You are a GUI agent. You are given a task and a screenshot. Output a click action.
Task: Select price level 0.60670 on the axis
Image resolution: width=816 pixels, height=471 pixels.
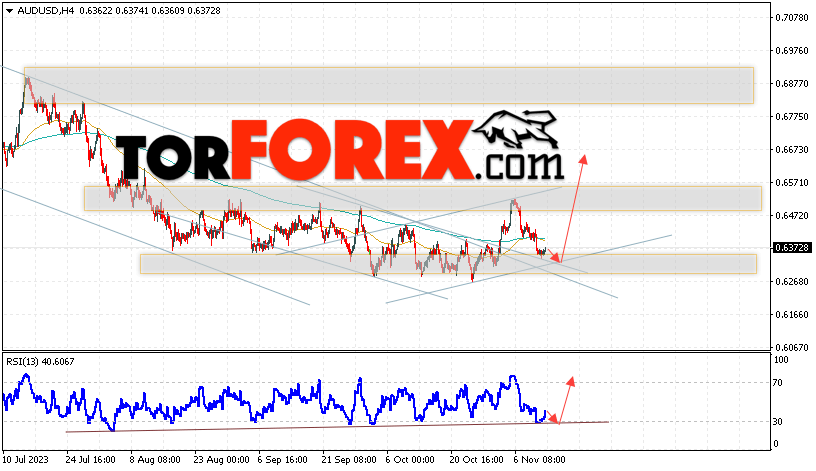tap(792, 347)
